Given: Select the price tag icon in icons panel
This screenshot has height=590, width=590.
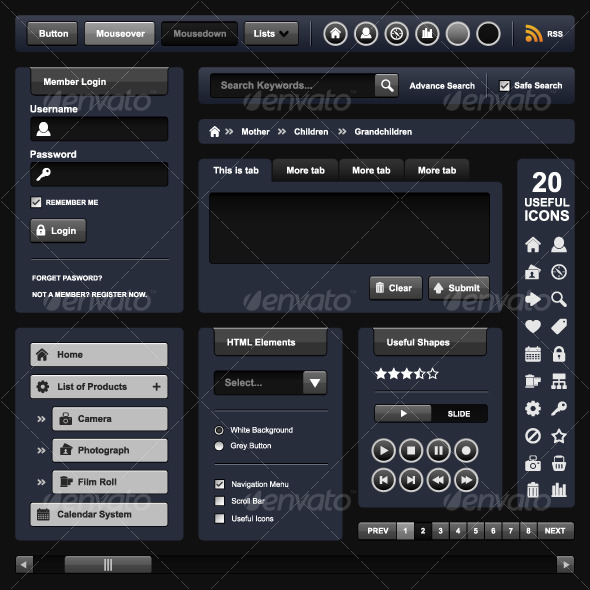Looking at the screenshot, I should tap(559, 326).
